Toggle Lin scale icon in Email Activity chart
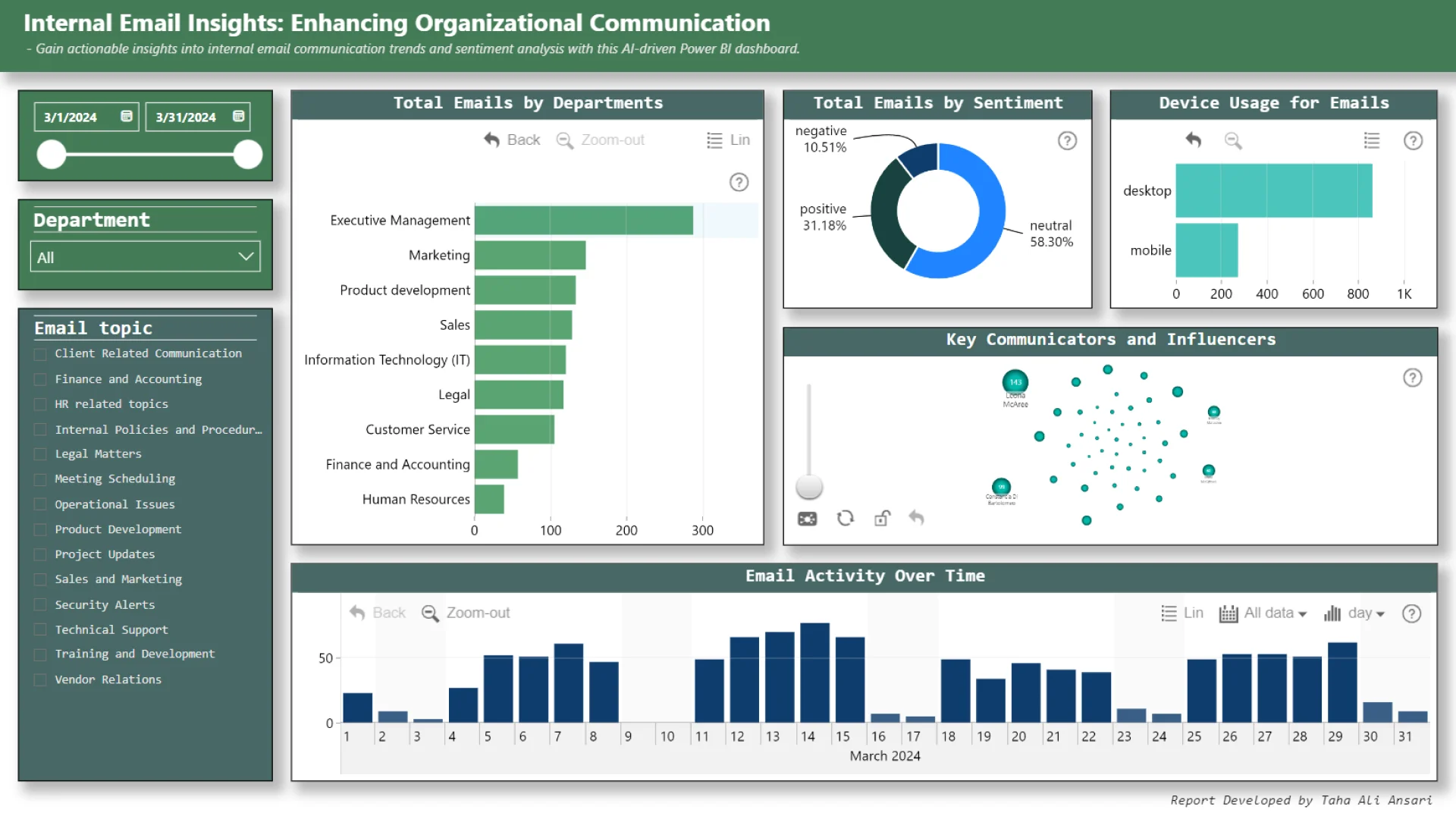1456x819 pixels. tap(1169, 613)
